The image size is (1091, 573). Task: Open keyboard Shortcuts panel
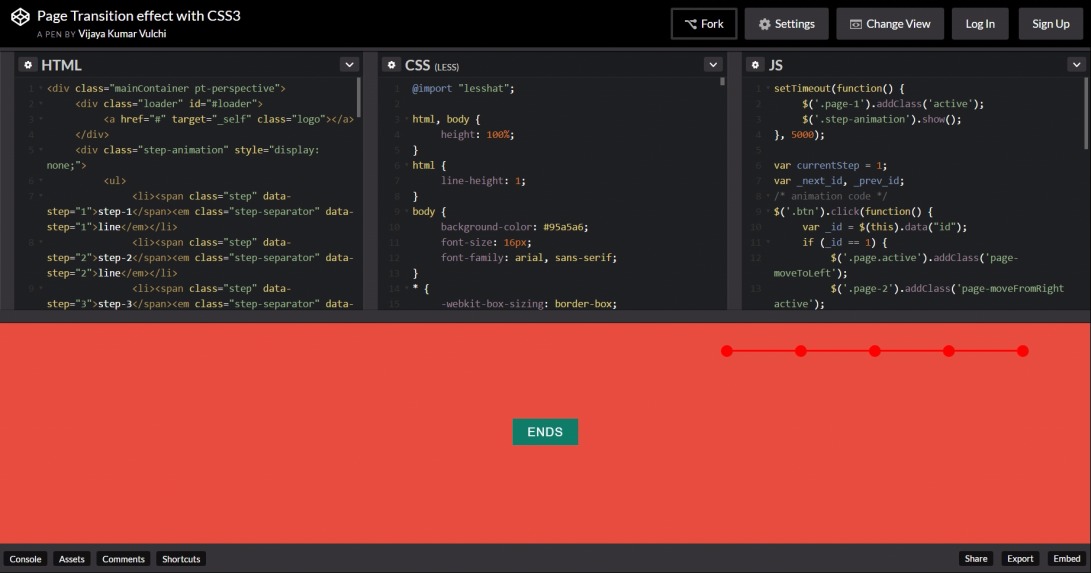coord(181,559)
